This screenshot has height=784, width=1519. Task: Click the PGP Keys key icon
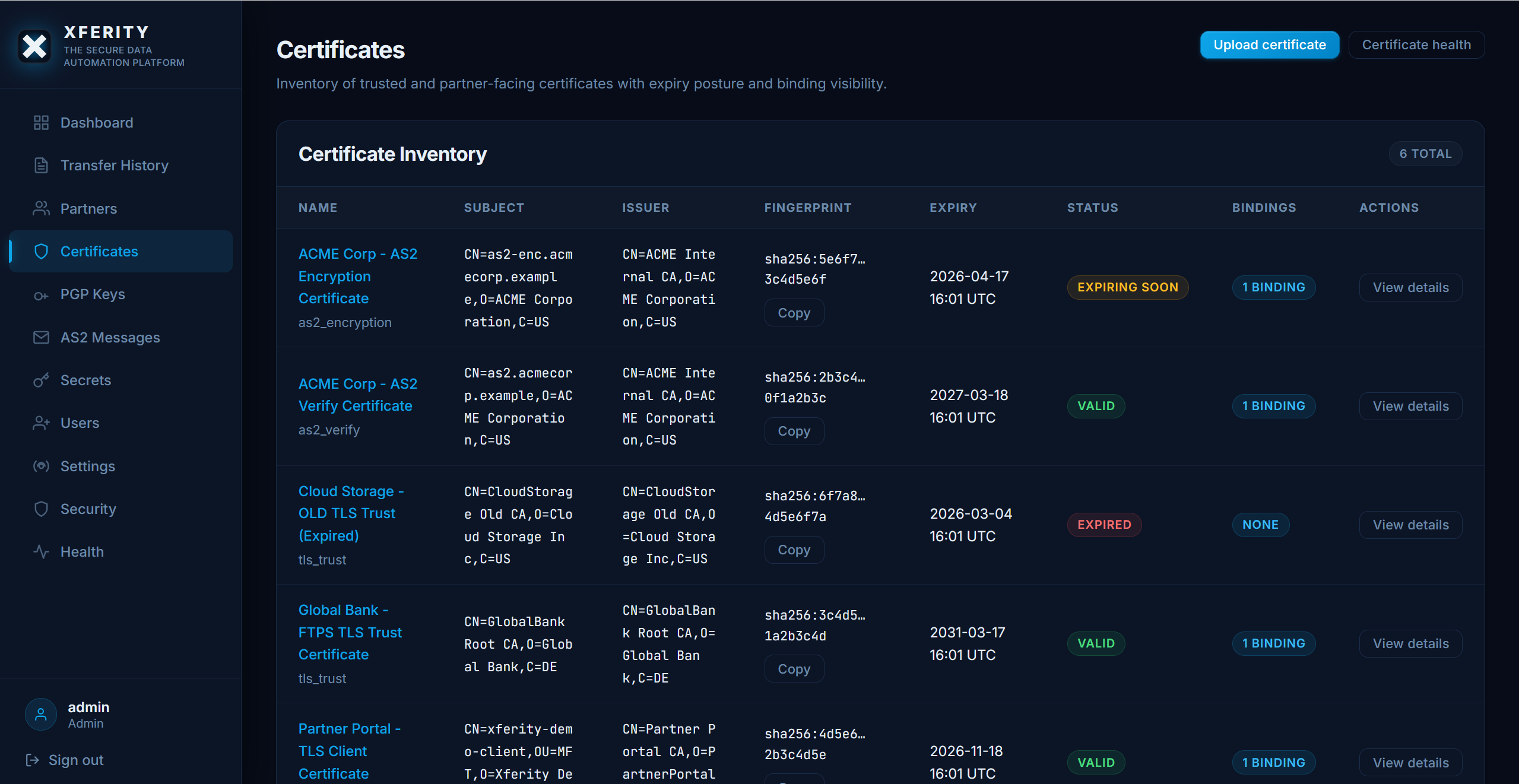[x=41, y=295]
